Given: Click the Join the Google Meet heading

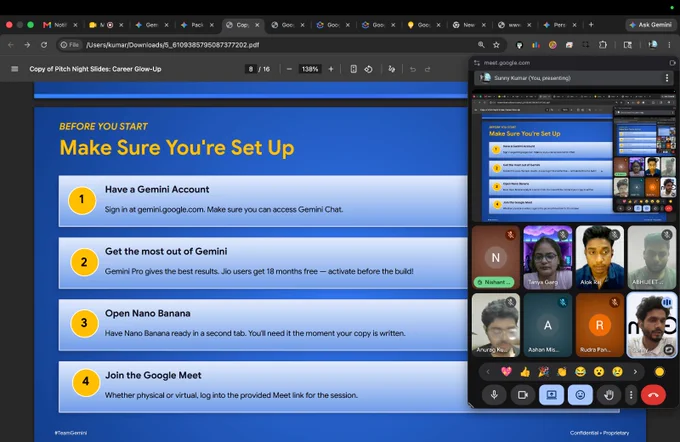Looking at the screenshot, I should click(x=153, y=375).
